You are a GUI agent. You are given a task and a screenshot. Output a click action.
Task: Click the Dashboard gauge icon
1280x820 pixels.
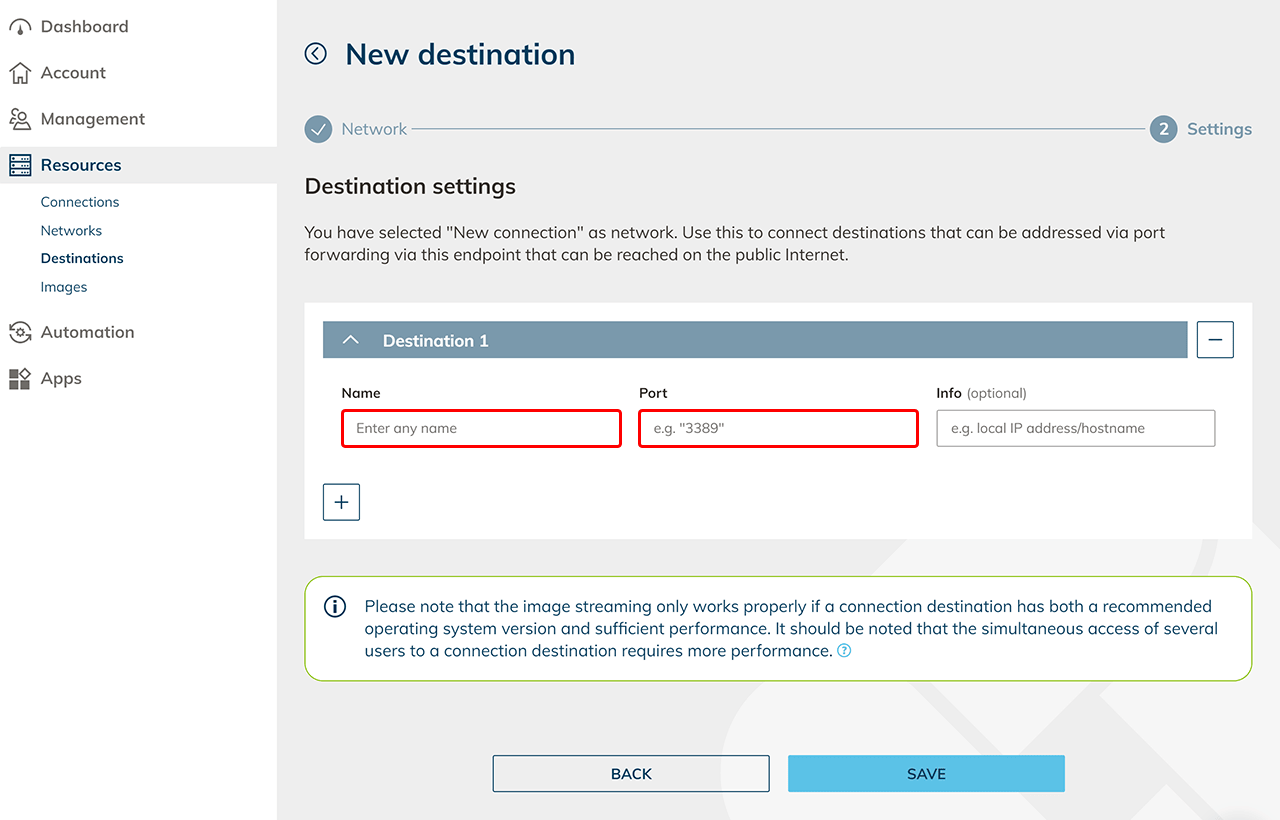20,27
